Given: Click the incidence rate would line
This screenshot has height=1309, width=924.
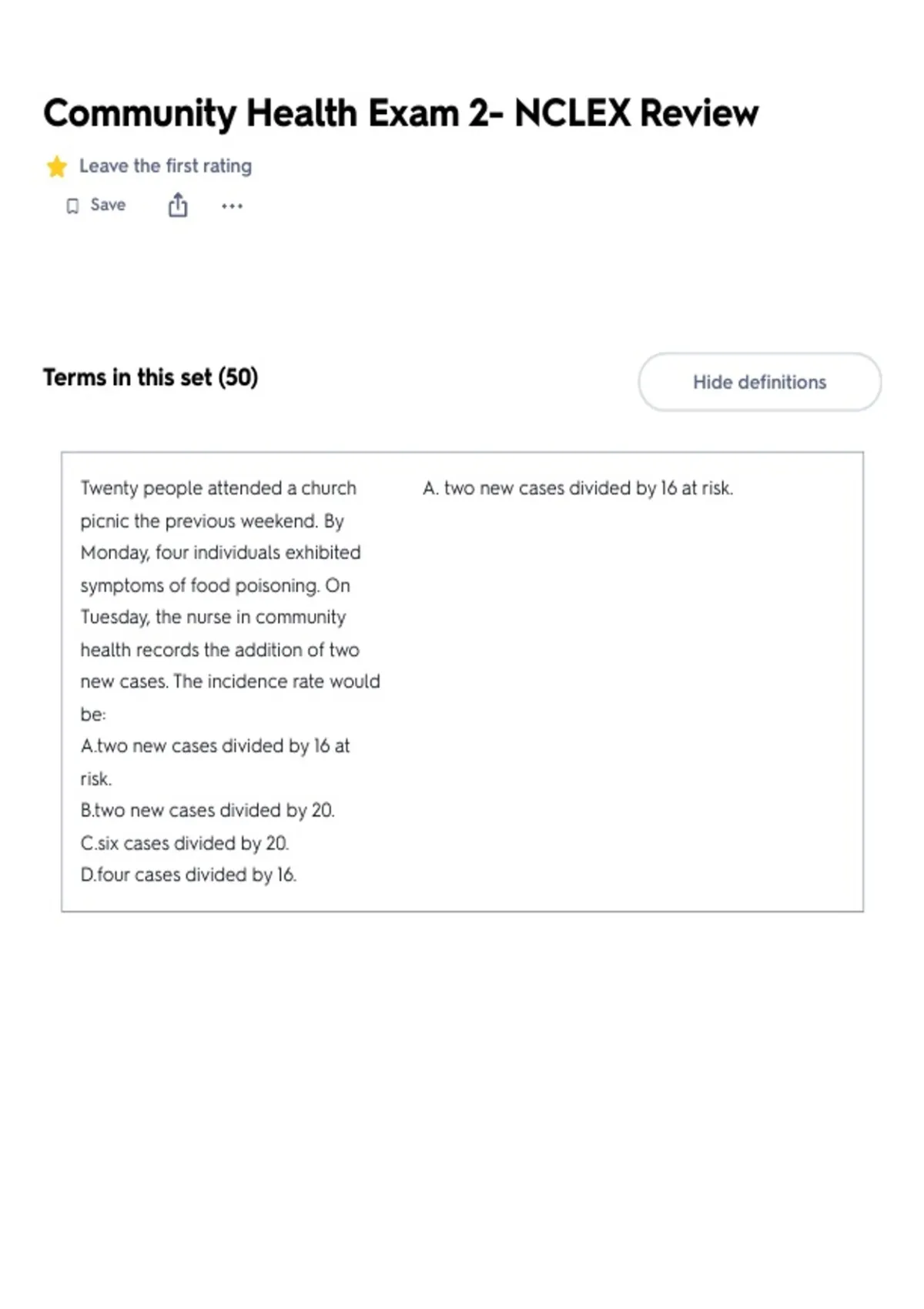Looking at the screenshot, I should tap(230, 681).
